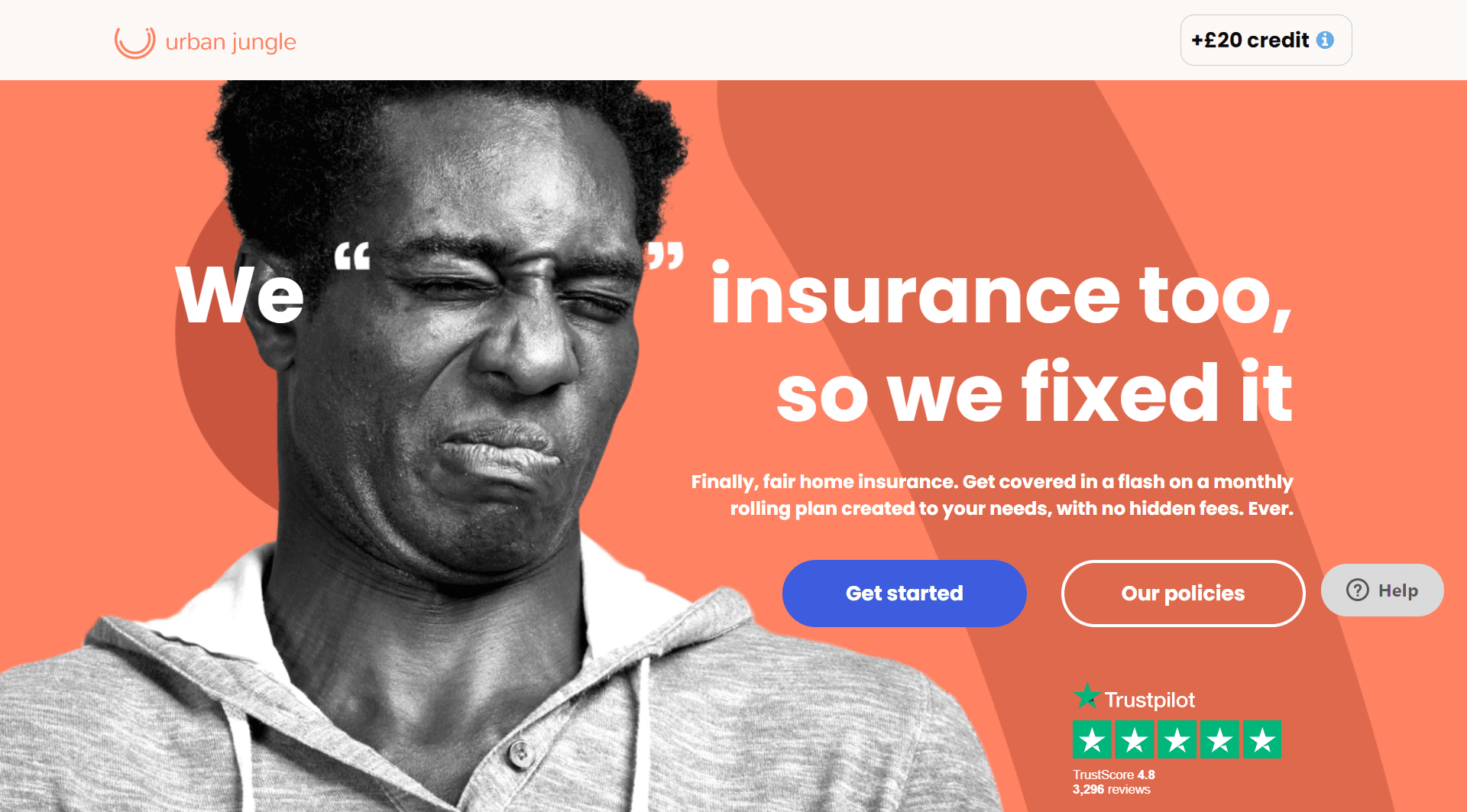The width and height of the screenshot is (1467, 812).
Task: Select the fifth green rating star
Action: (1262, 739)
